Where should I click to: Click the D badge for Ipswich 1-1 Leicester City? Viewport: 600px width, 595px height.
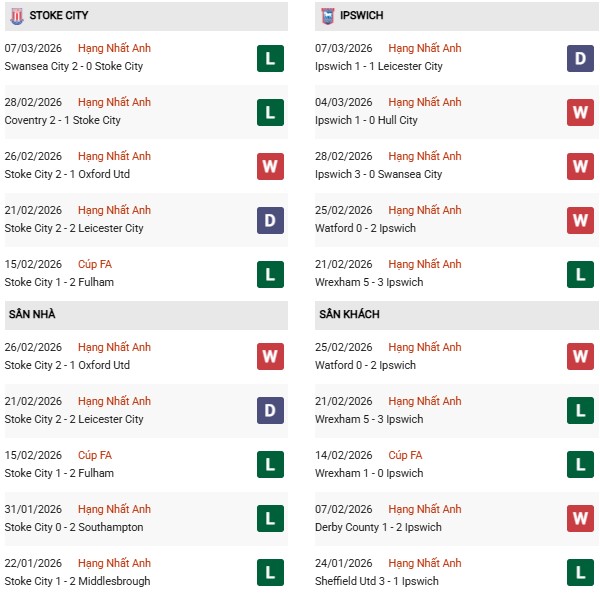[580, 58]
